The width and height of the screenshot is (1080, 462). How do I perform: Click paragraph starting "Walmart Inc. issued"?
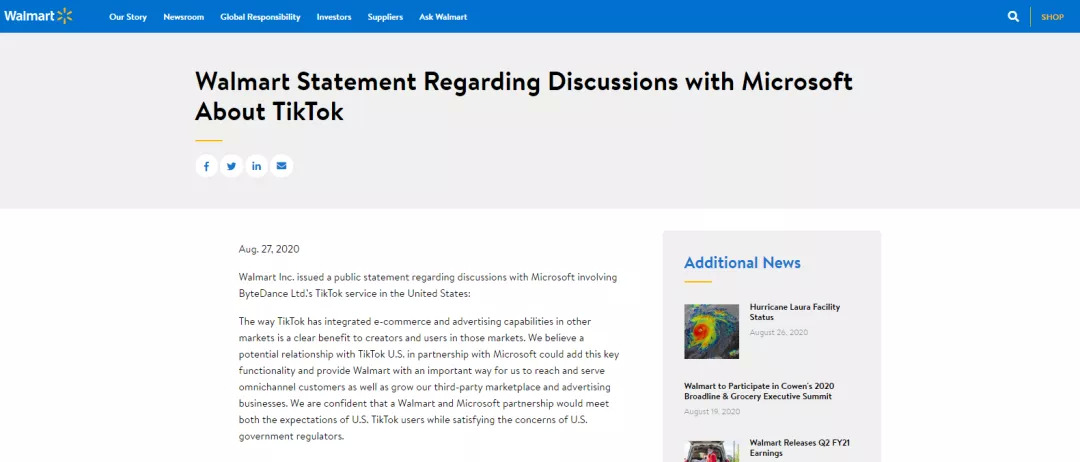[428, 285]
